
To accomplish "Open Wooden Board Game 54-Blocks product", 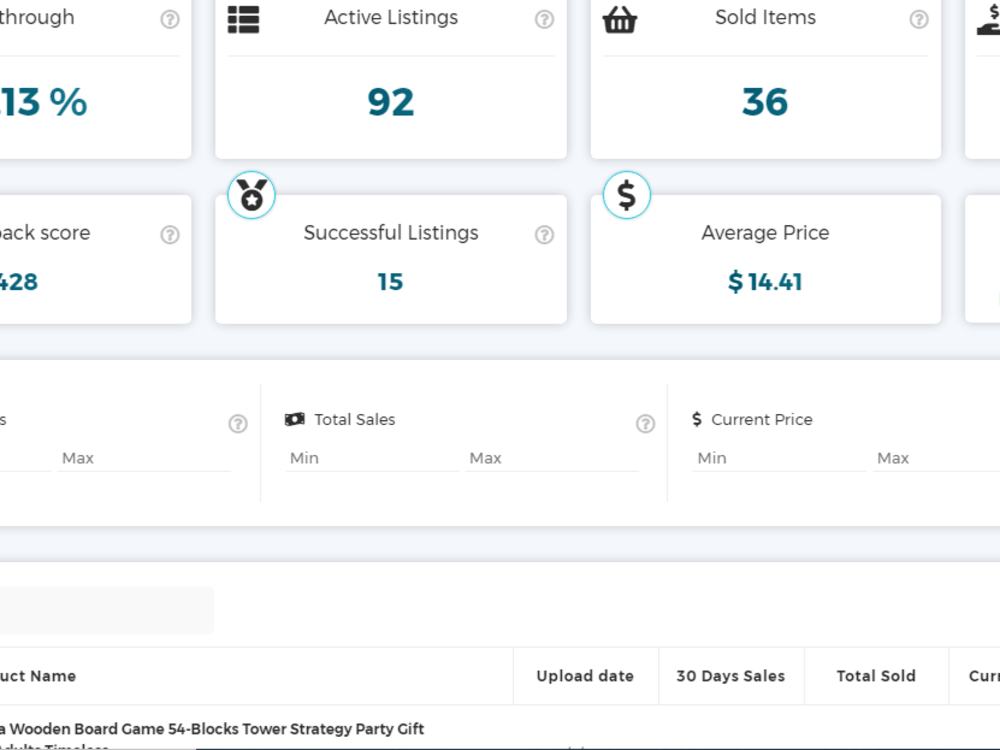I will click(x=212, y=729).
